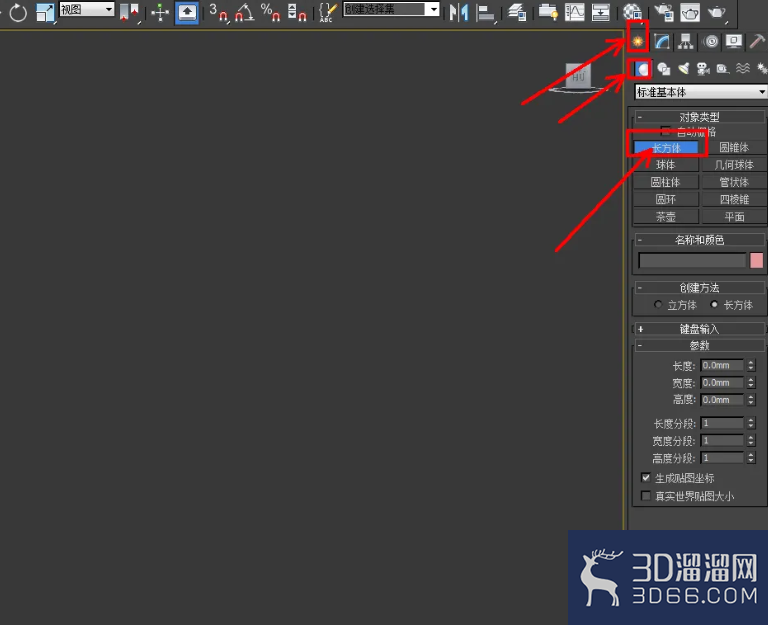This screenshot has height=625, width=768.
Task: Open the 标准基本体 category dropdown
Action: click(701, 92)
